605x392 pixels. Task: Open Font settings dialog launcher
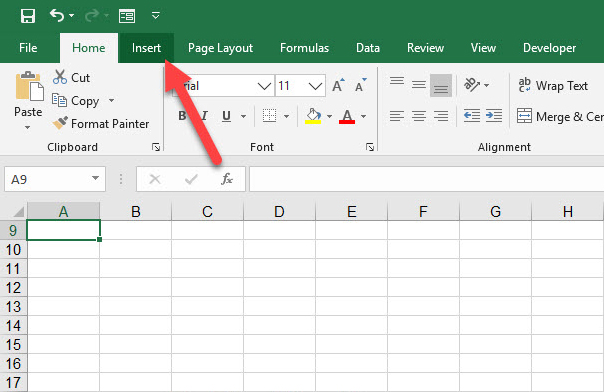tap(370, 147)
